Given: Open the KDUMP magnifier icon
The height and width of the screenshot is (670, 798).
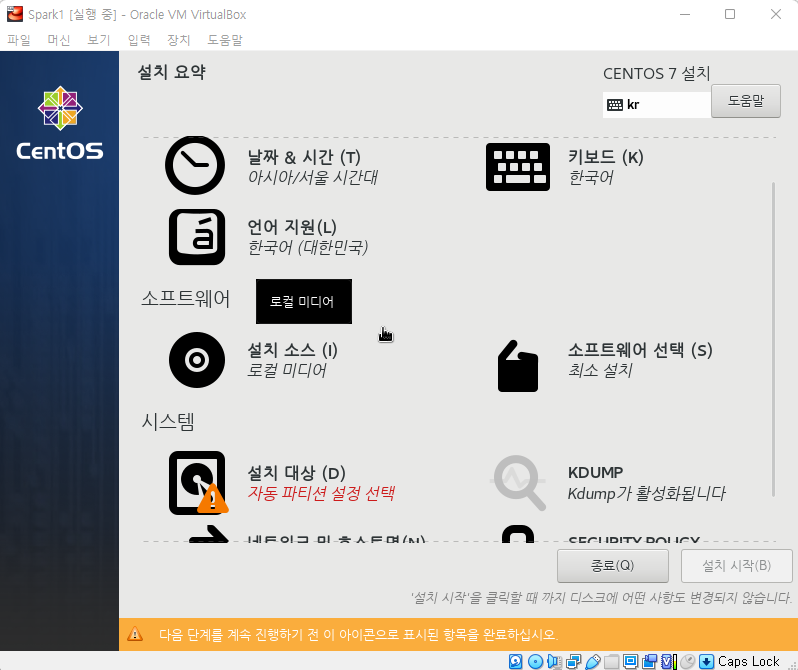Looking at the screenshot, I should click(x=519, y=483).
